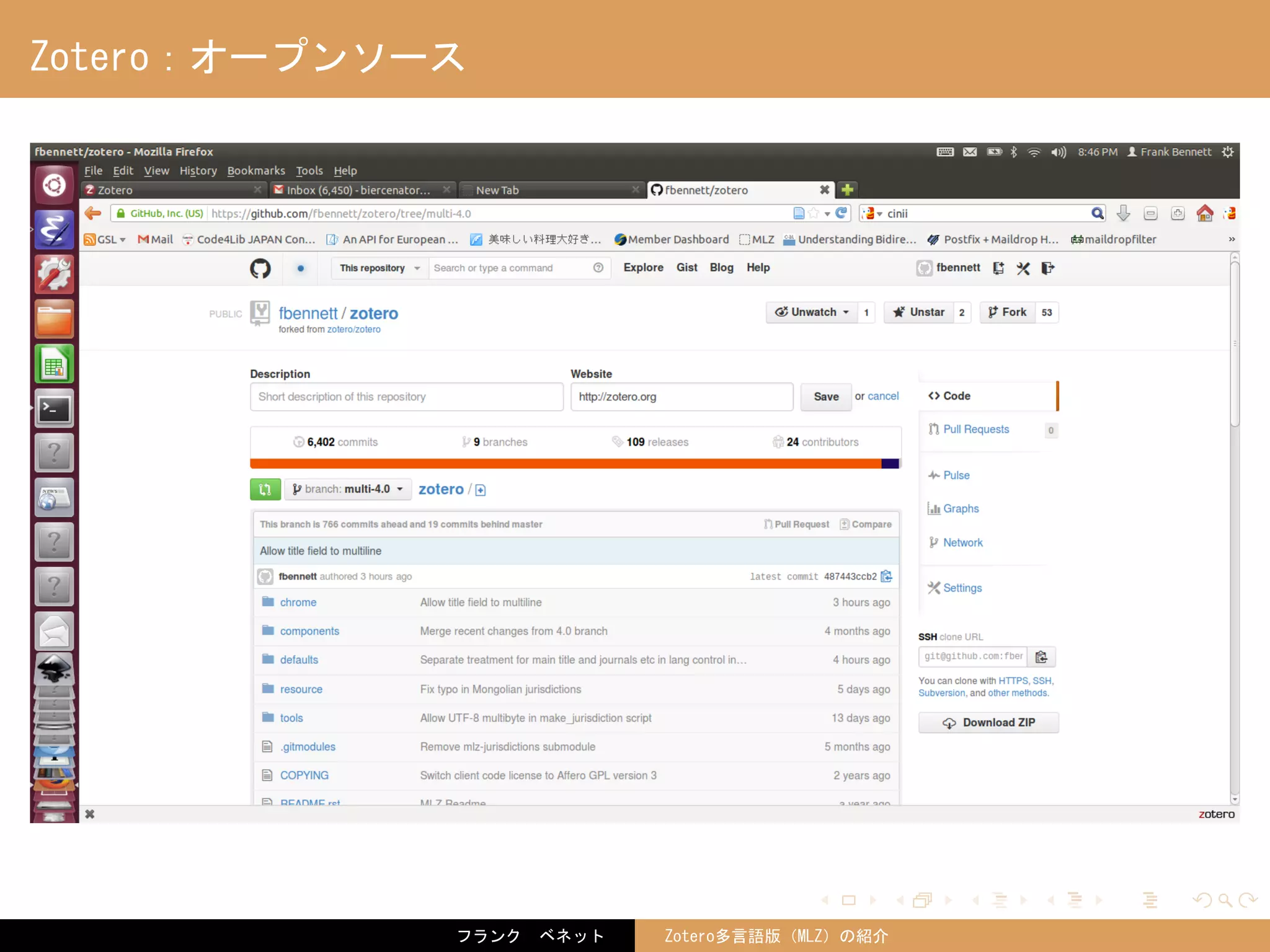Click the help icon in command search
The image size is (1270, 952).
click(x=598, y=268)
